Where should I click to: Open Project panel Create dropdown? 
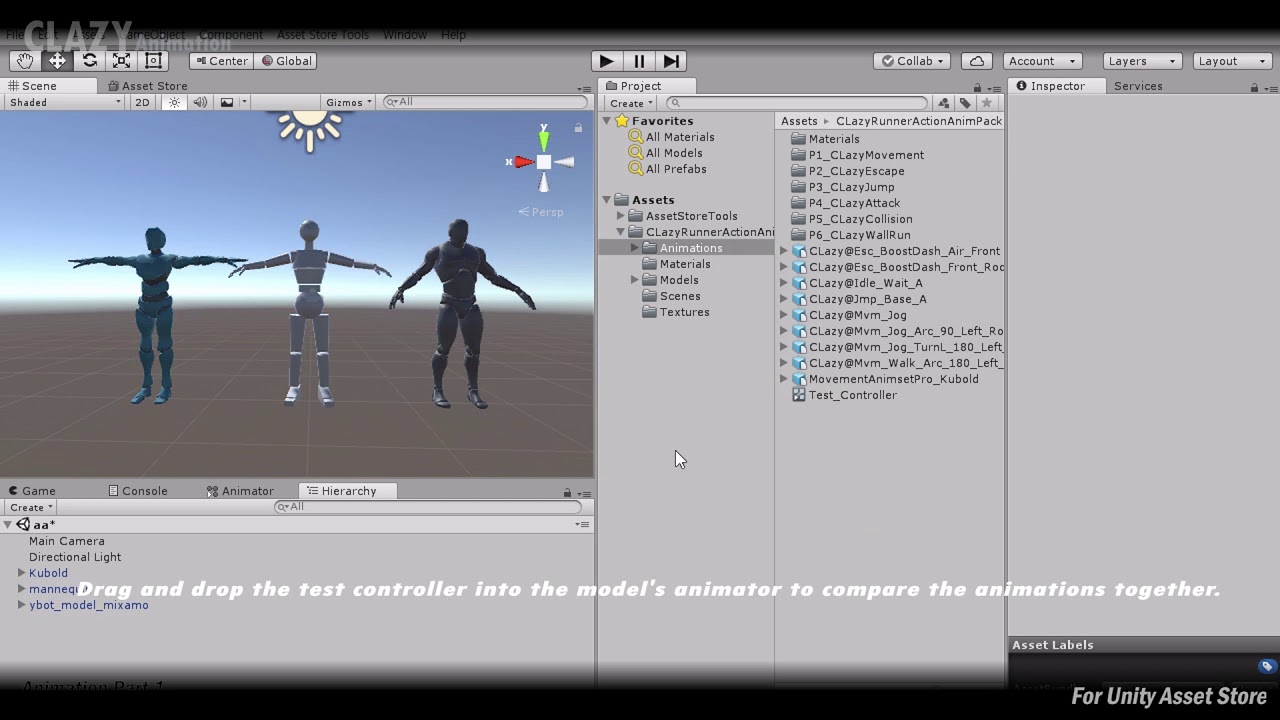tap(631, 103)
